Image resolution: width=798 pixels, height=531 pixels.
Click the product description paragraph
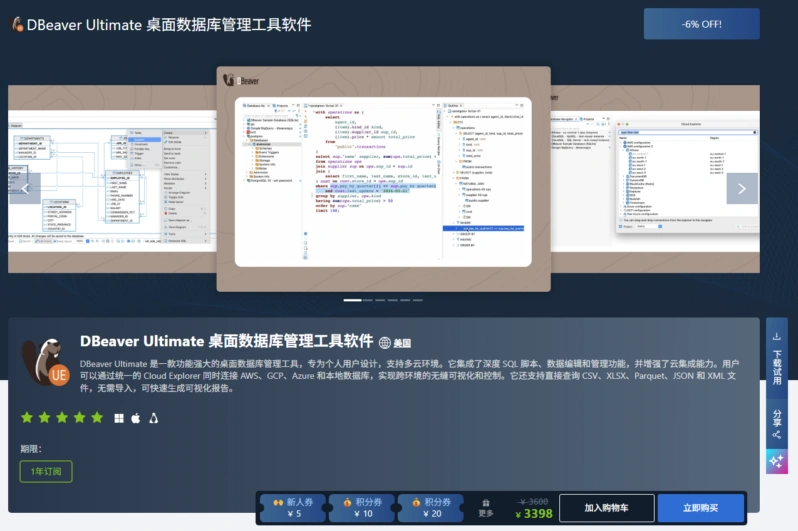[409, 376]
